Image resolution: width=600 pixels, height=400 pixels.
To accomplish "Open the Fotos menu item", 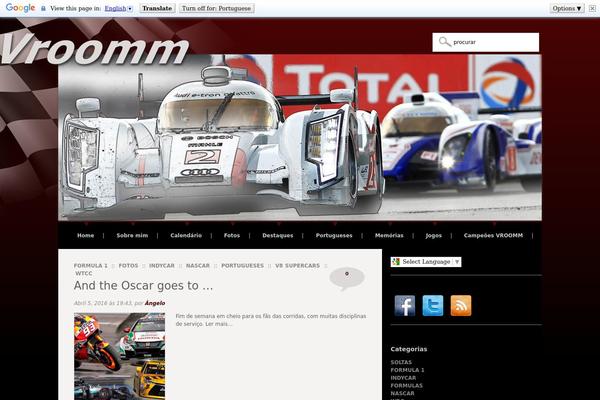I will tap(232, 235).
